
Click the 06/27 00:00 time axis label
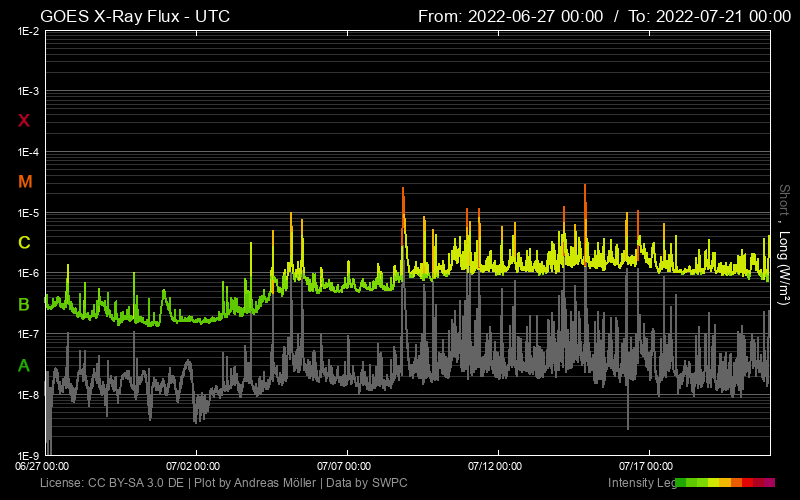pos(42,466)
